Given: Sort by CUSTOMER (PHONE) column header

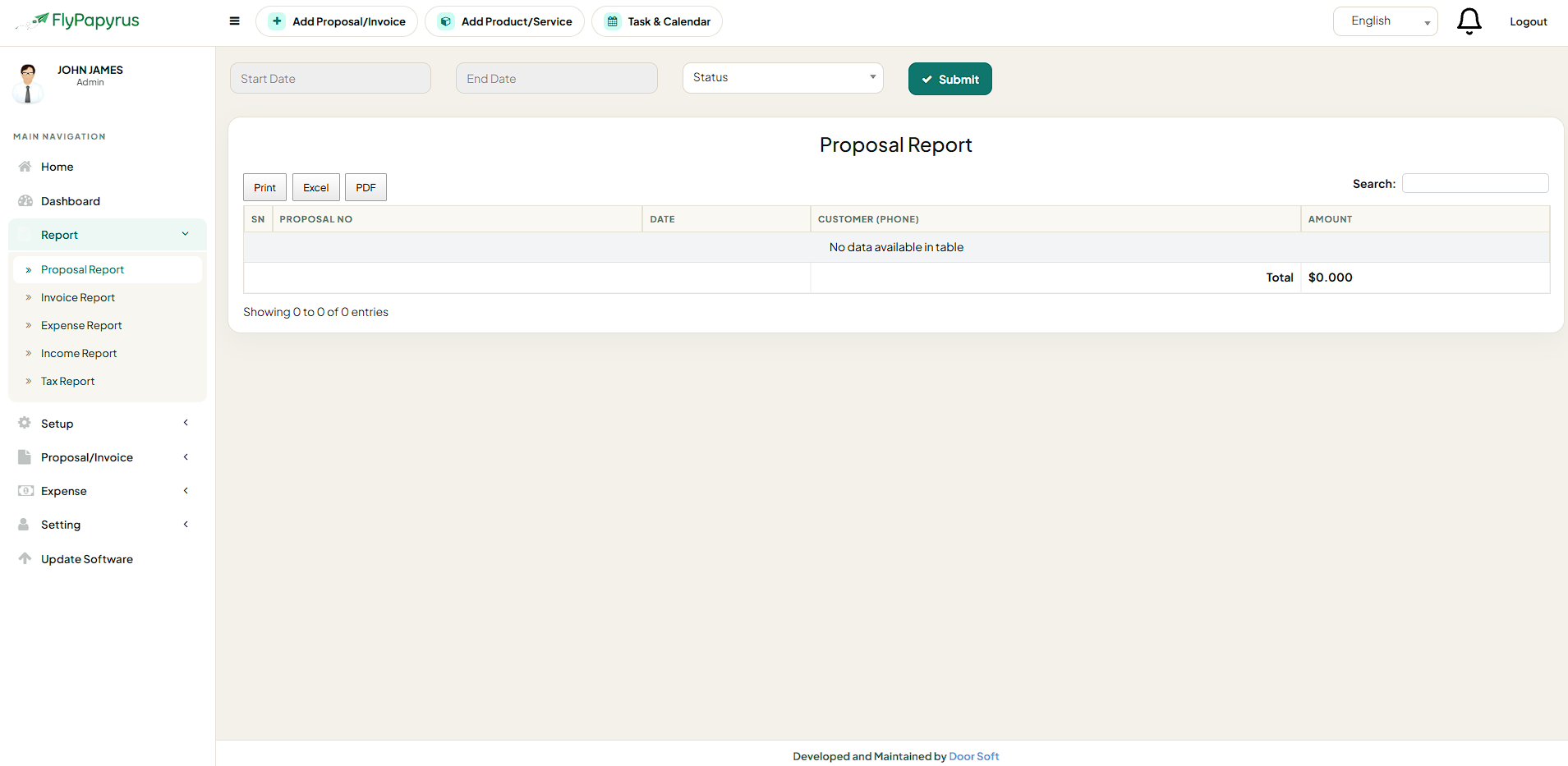Looking at the screenshot, I should (1055, 219).
